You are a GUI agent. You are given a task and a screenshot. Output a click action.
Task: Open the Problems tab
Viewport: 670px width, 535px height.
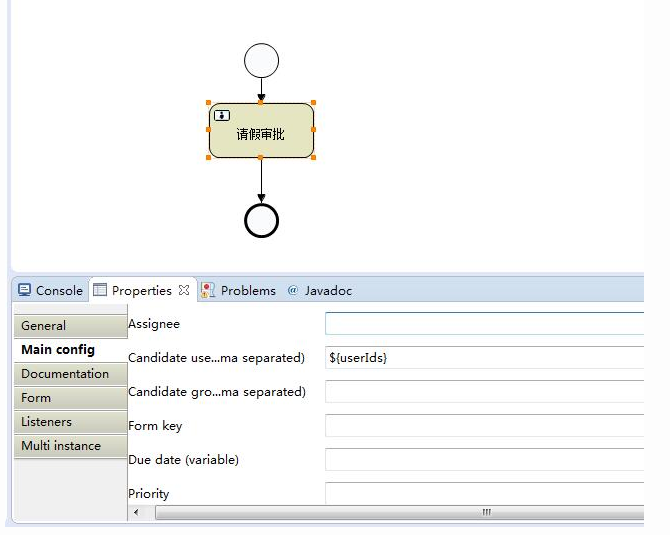pyautogui.click(x=238, y=291)
